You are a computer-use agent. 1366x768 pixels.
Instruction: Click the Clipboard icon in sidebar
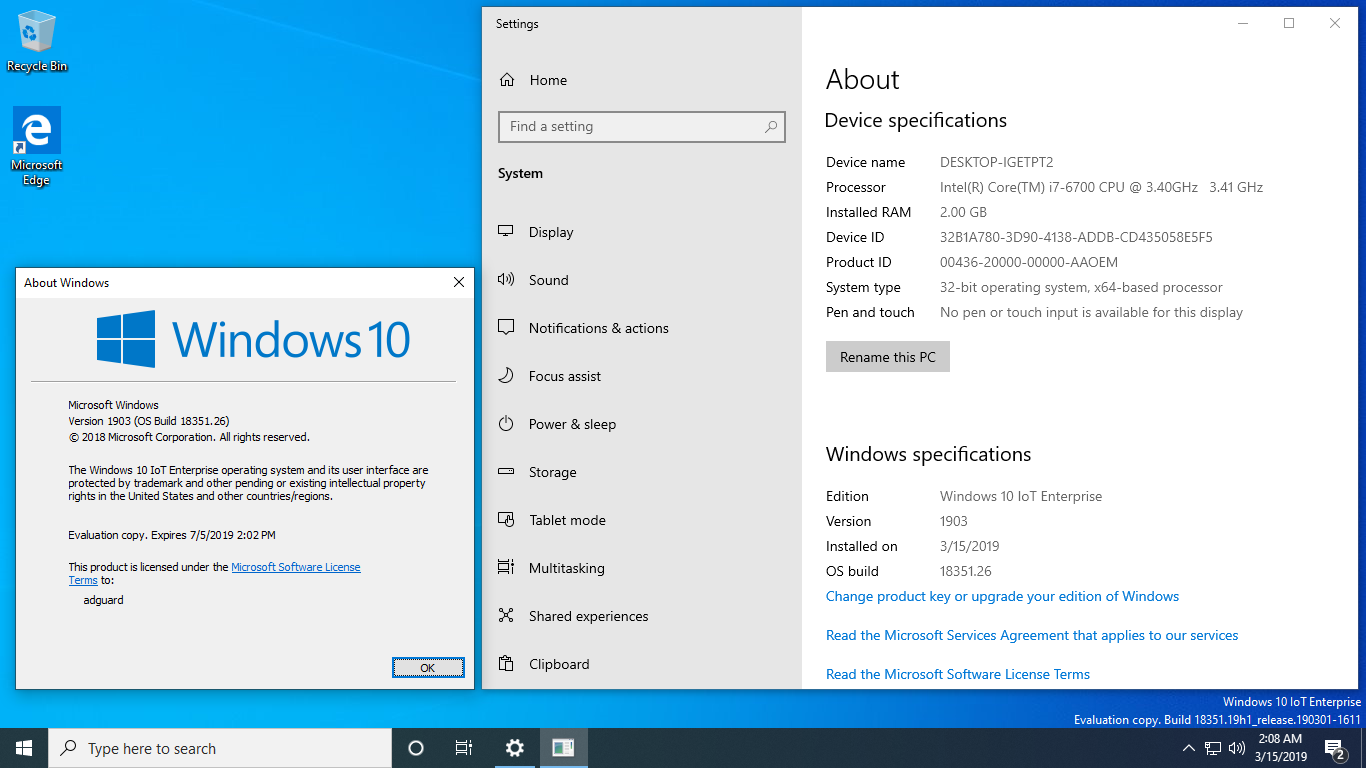click(x=506, y=664)
